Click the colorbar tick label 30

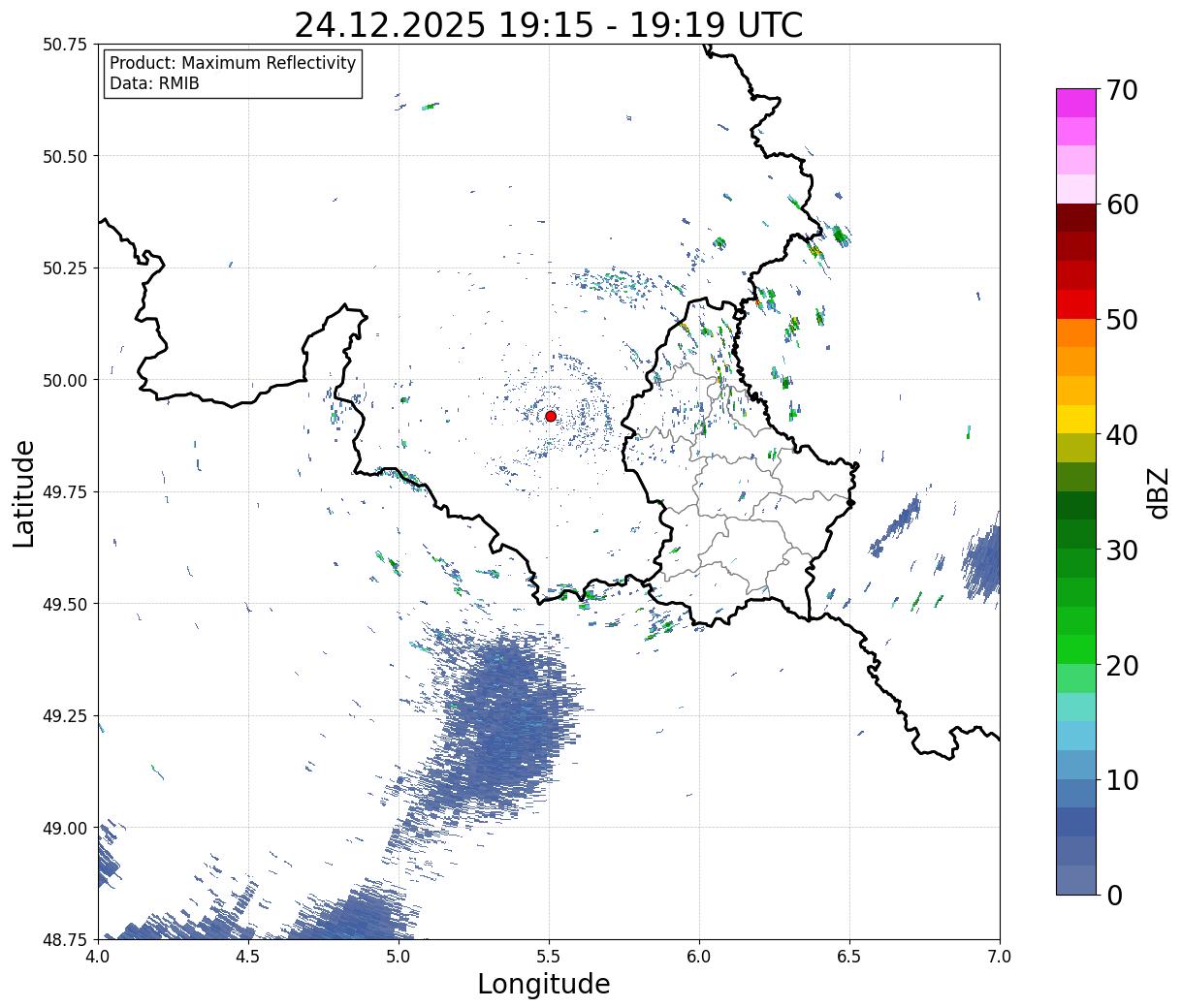click(x=1122, y=550)
